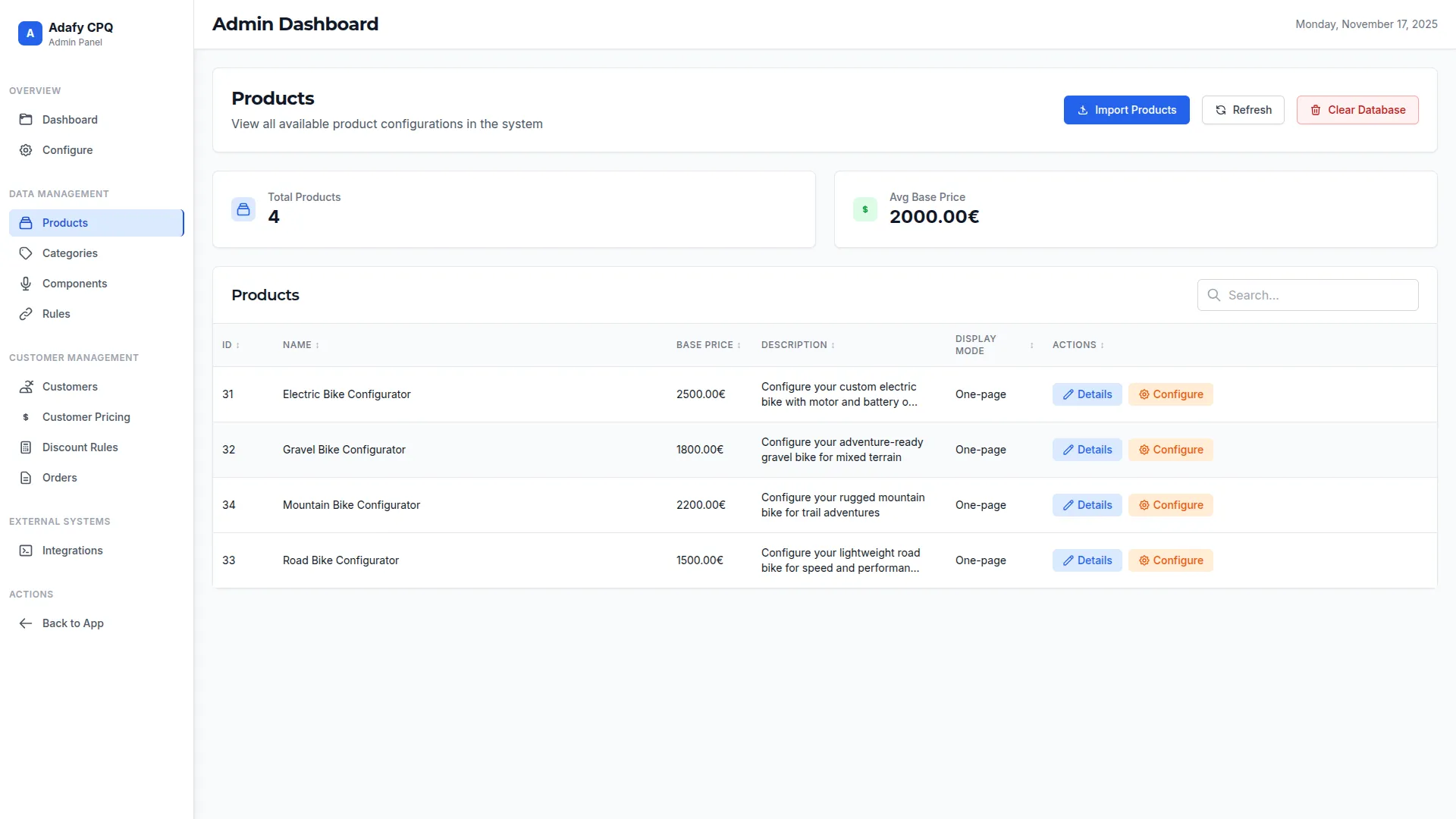This screenshot has height=819, width=1456.
Task: Click the Integrations terminal icon
Action: tap(26, 551)
